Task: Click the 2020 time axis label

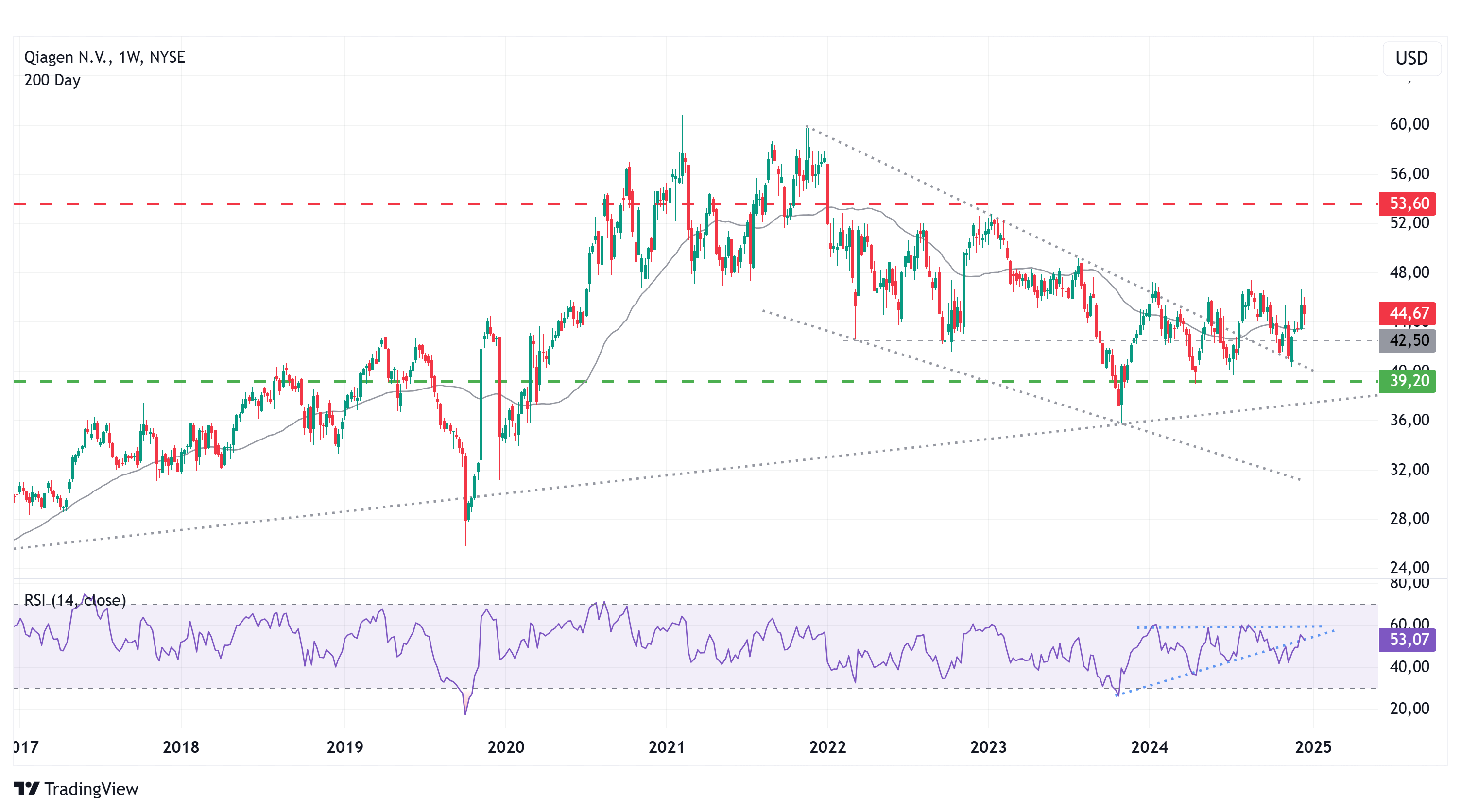Action: coord(506,747)
